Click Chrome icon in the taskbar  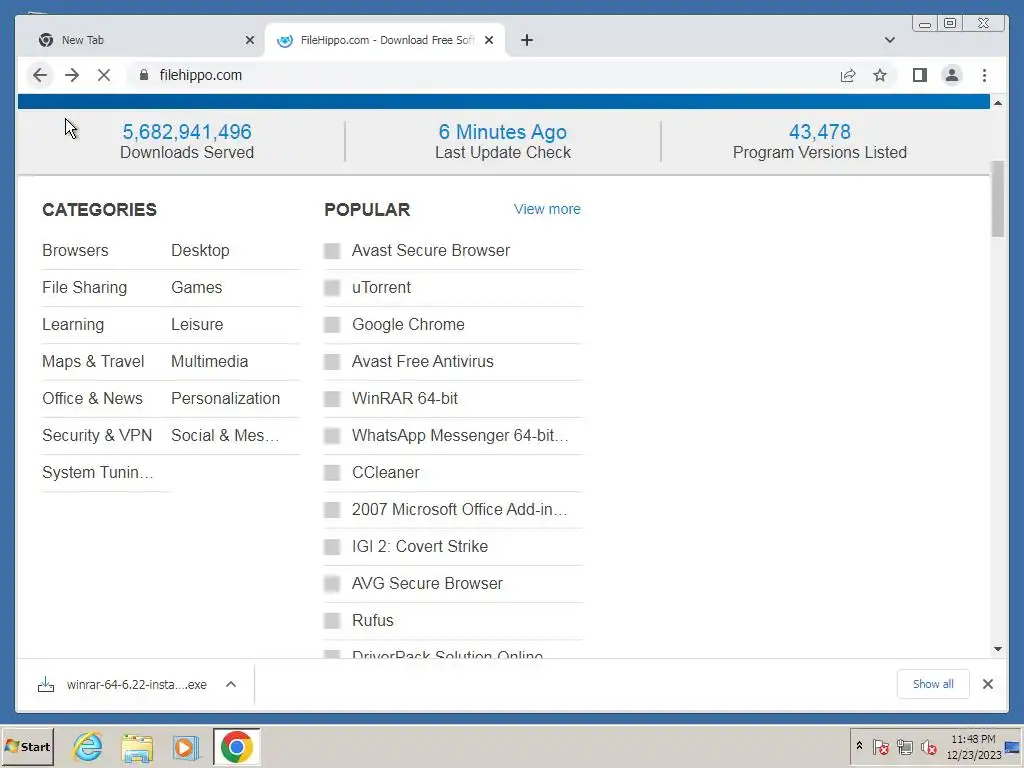(x=236, y=747)
